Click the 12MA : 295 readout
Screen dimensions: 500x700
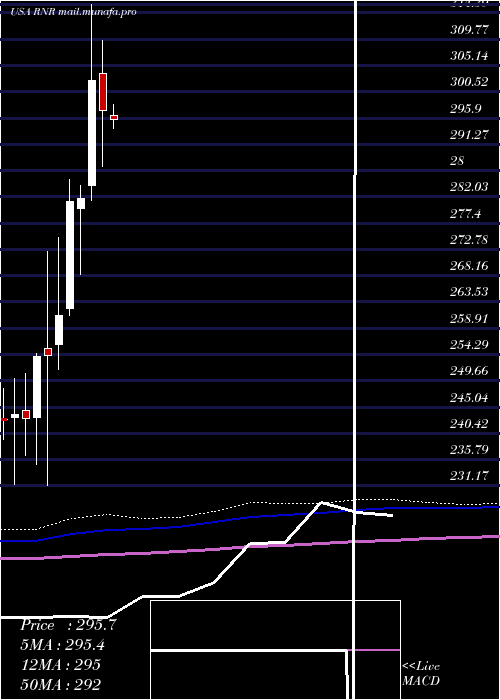click(x=61, y=664)
